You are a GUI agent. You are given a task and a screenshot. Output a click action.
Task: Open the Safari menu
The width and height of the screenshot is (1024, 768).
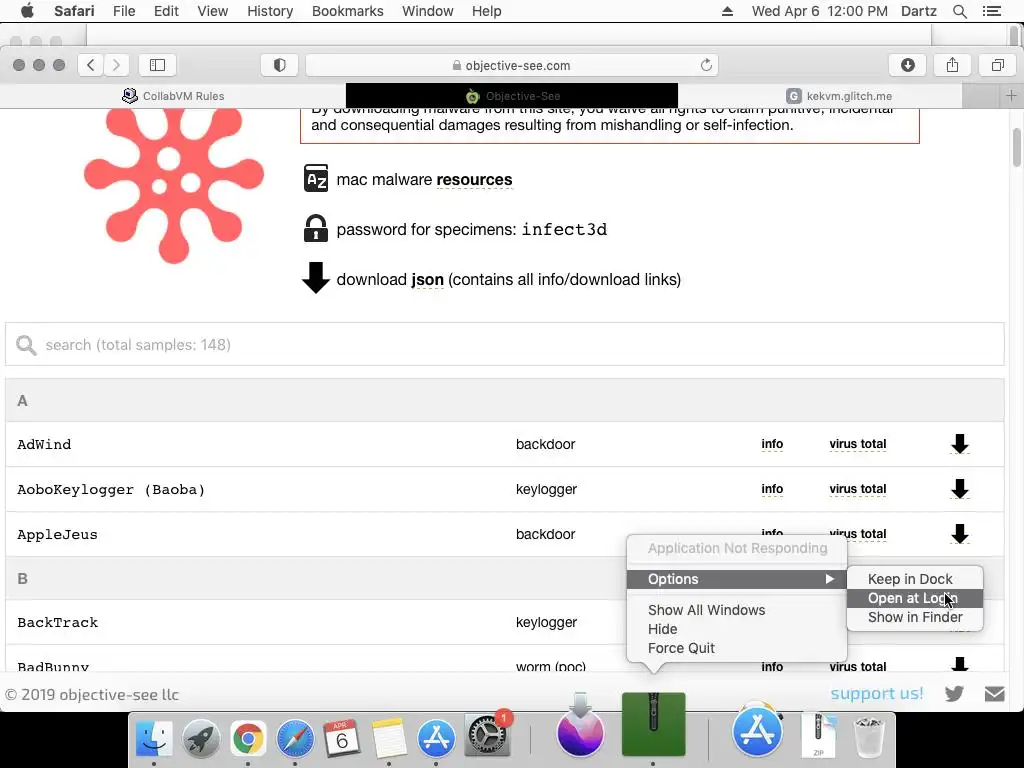tap(74, 11)
